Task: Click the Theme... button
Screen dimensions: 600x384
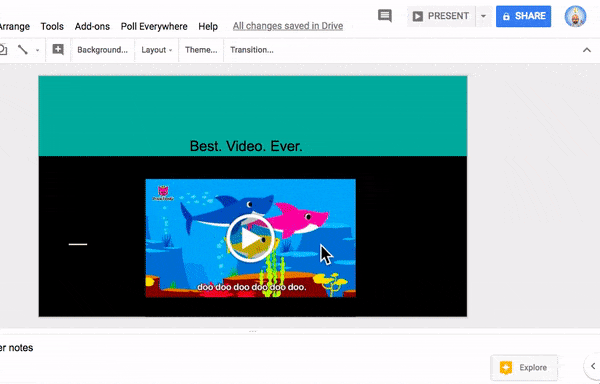Action: [201, 50]
